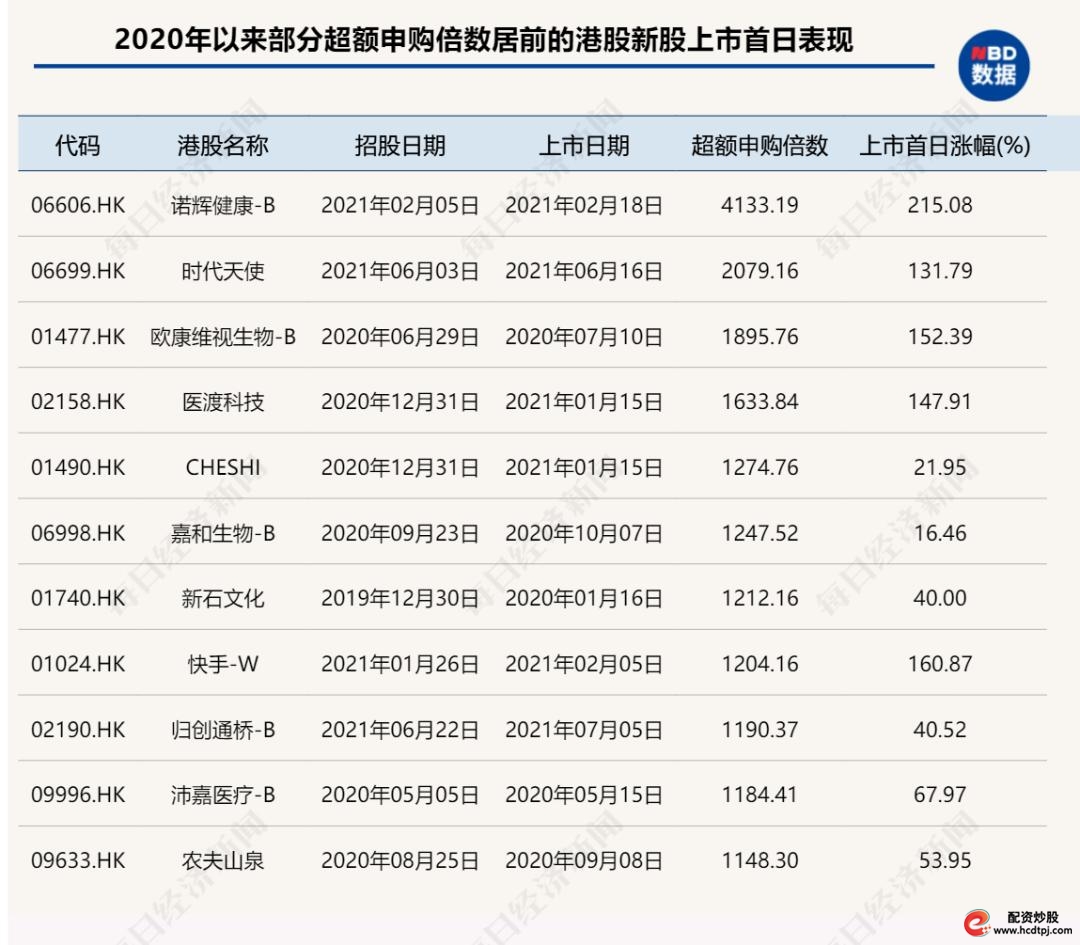Image resolution: width=1080 pixels, height=945 pixels.
Task: Select the name 归创通桥-B
Action: pyautogui.click(x=222, y=729)
